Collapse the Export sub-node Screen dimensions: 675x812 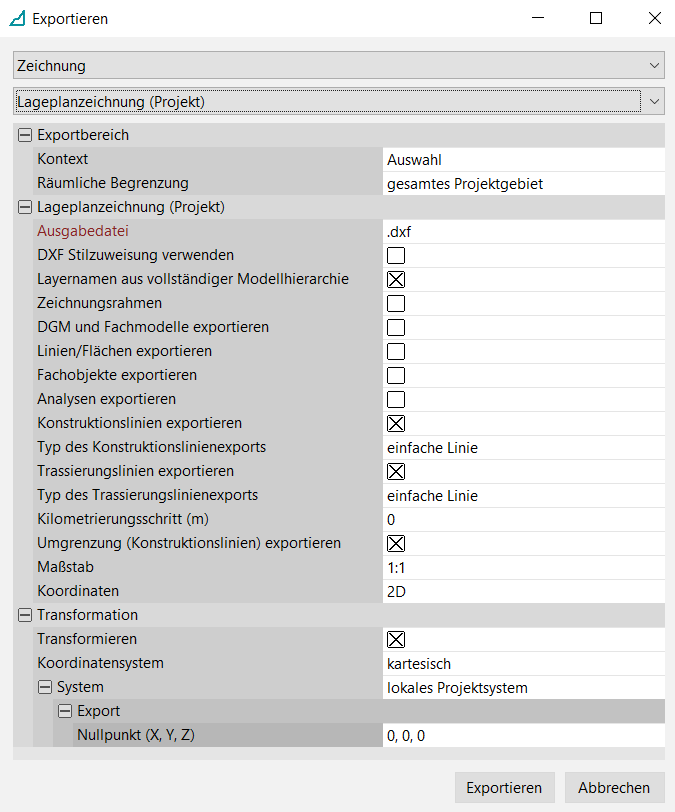coord(64,711)
